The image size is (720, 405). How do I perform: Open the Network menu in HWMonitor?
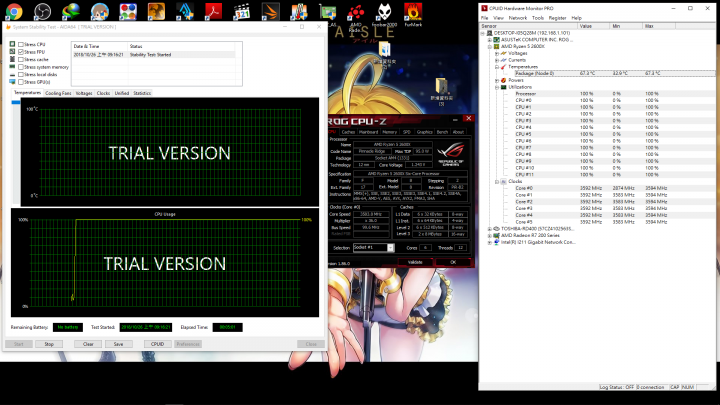click(518, 18)
